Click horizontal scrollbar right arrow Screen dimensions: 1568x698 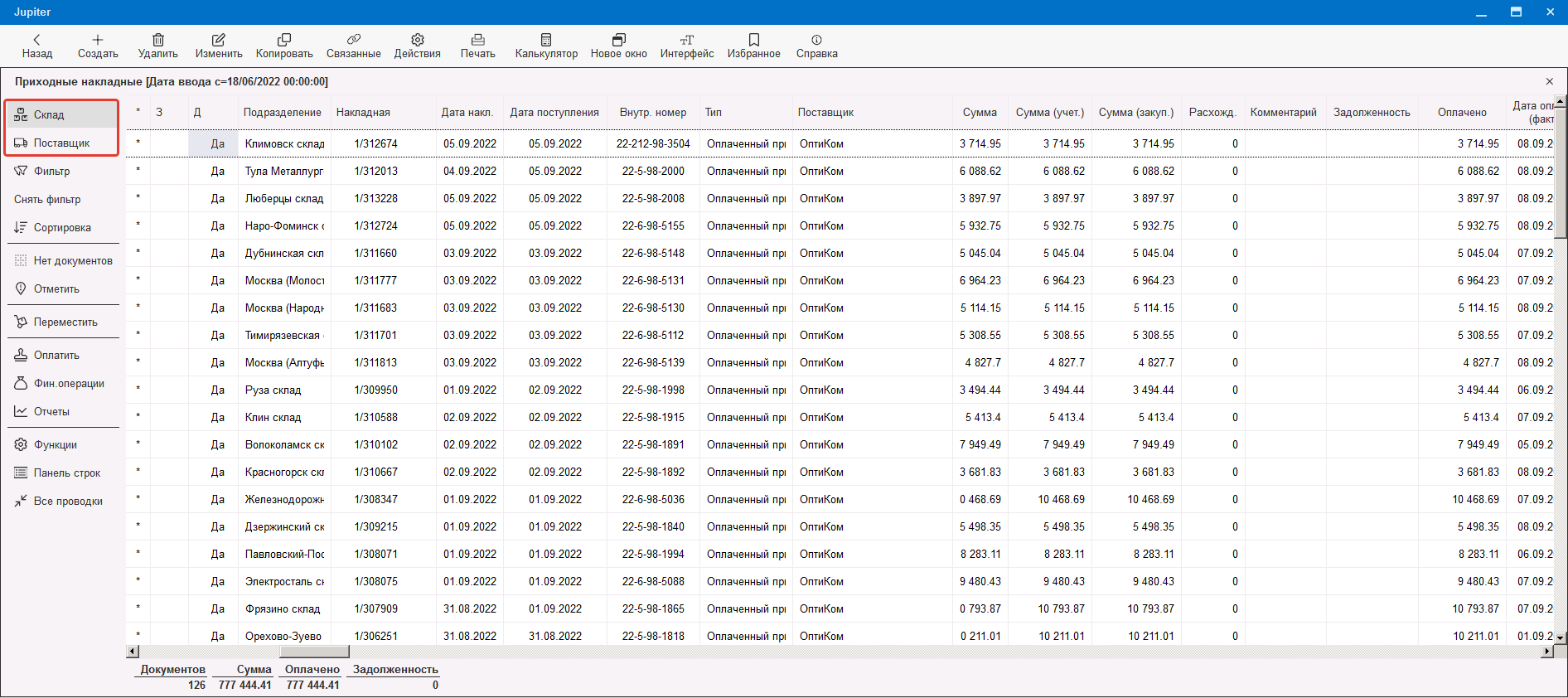coord(1546,652)
